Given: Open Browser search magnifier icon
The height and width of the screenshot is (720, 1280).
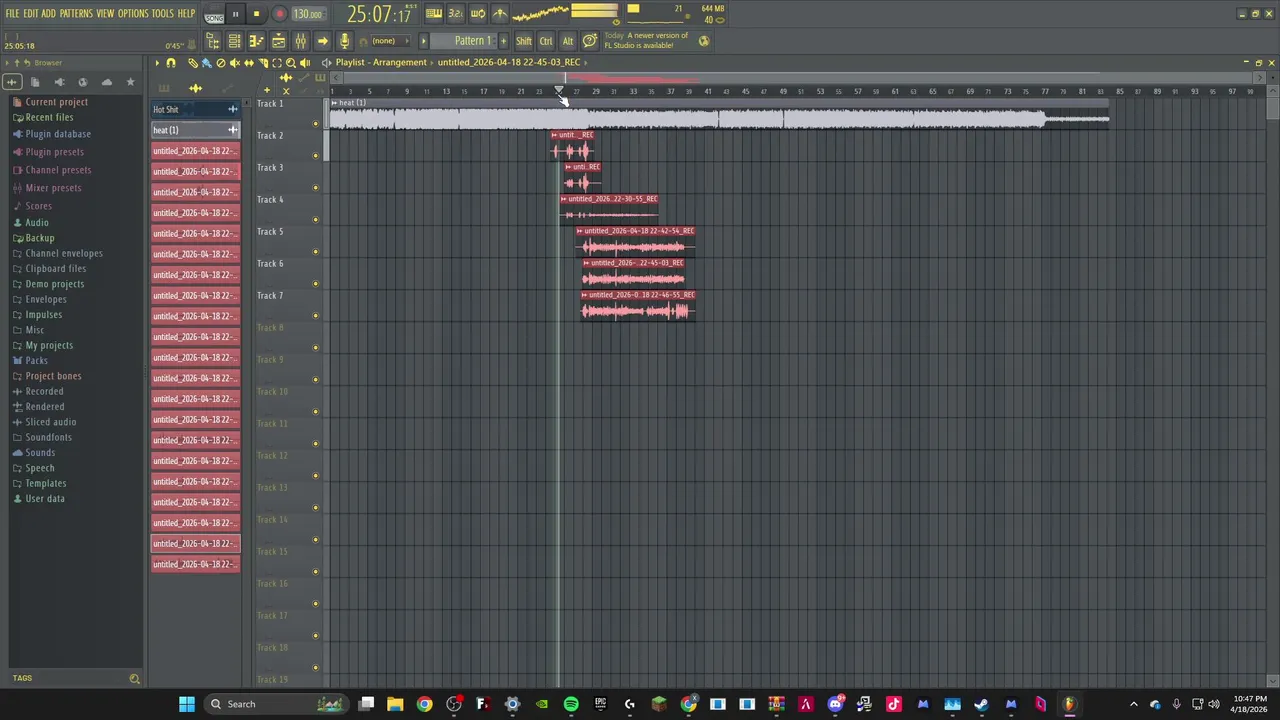Looking at the screenshot, I should [x=134, y=679].
